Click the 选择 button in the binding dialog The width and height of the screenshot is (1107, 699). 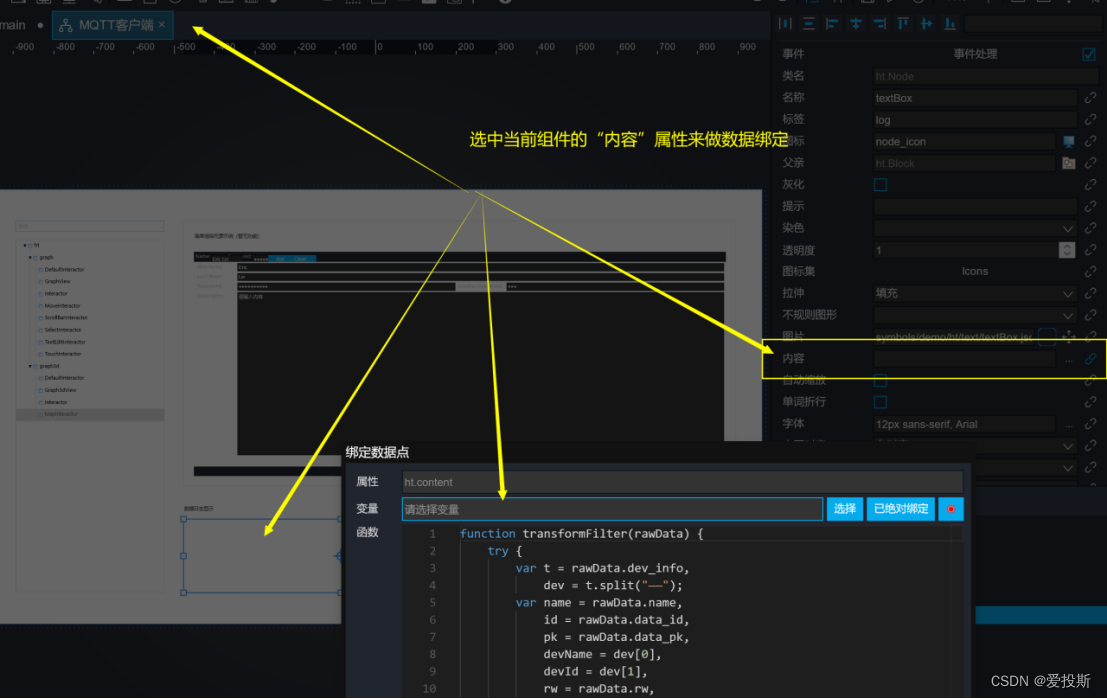pos(843,509)
